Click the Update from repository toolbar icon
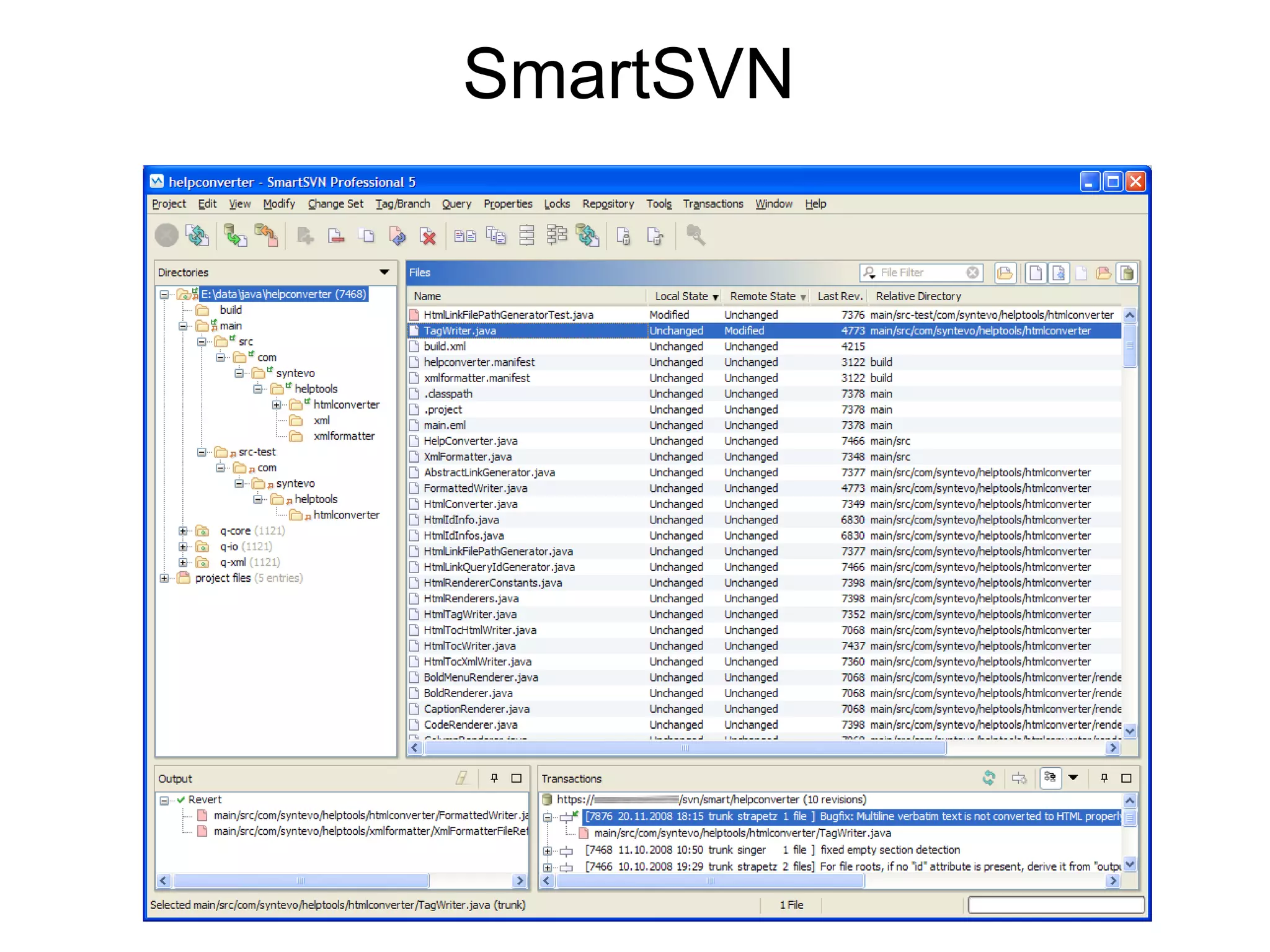 pos(235,236)
